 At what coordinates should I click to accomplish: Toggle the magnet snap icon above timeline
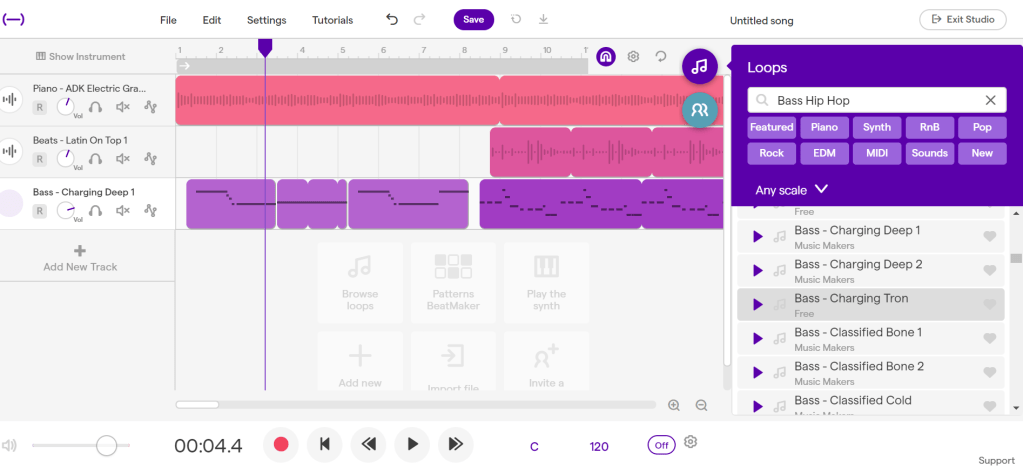(605, 57)
